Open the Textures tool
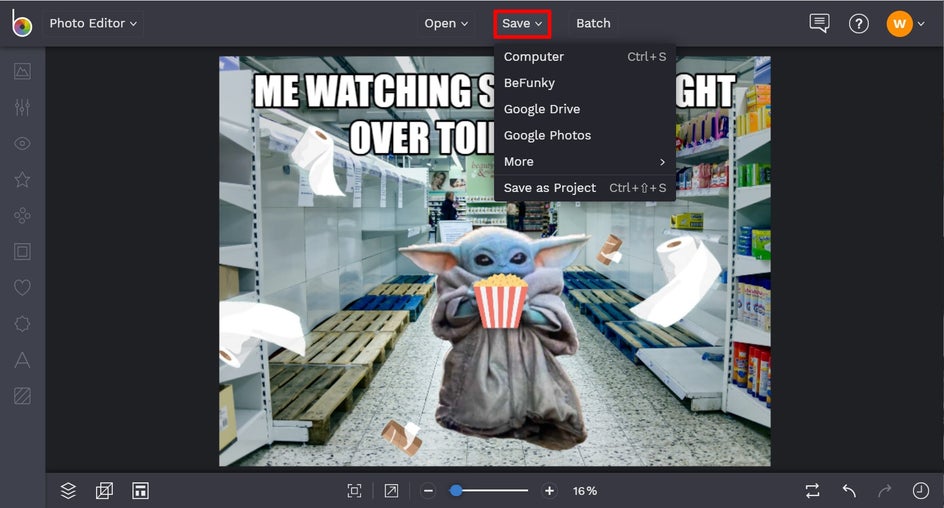This screenshot has height=508, width=944. point(22,396)
